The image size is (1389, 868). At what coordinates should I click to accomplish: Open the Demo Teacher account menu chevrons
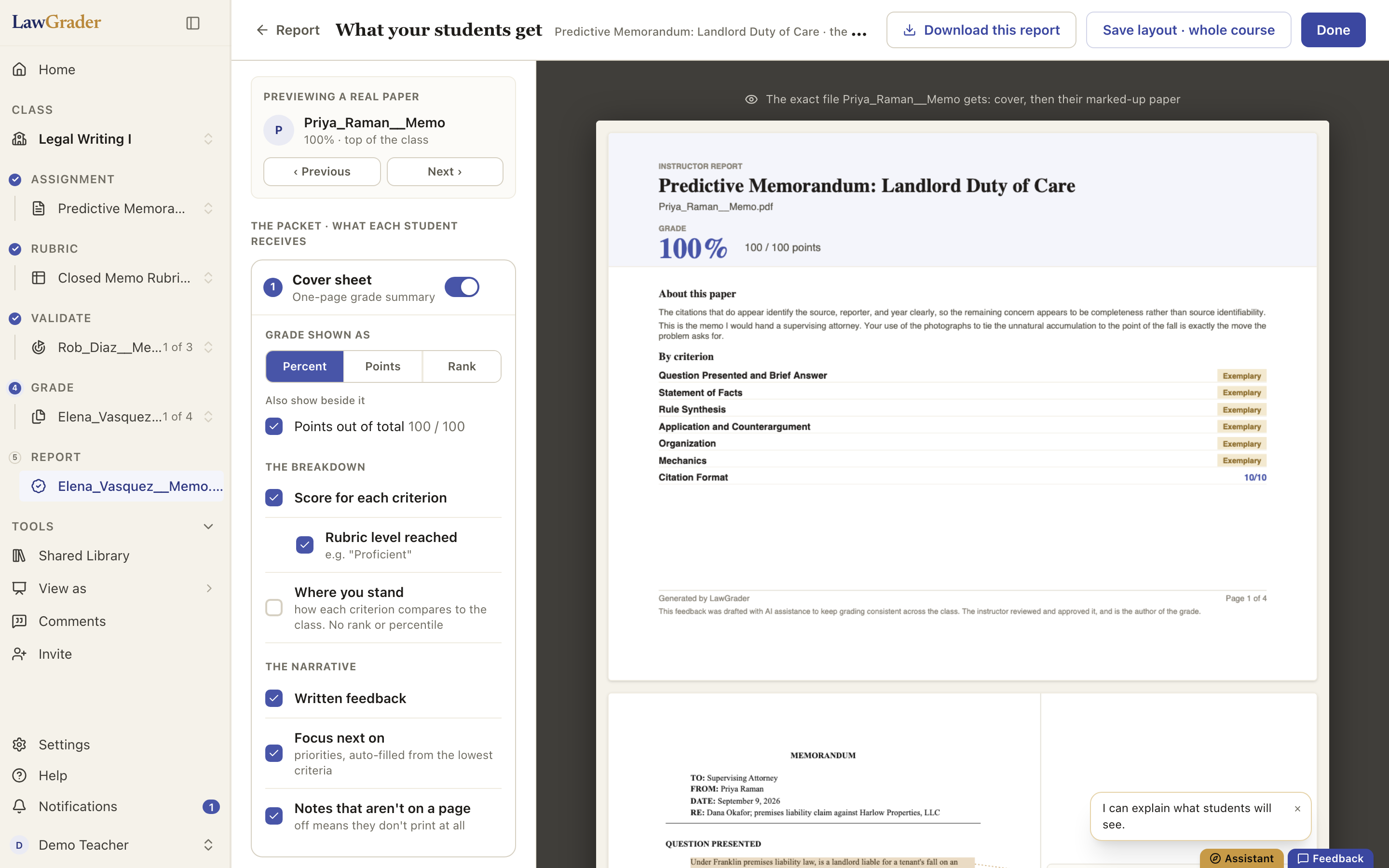pos(208,845)
